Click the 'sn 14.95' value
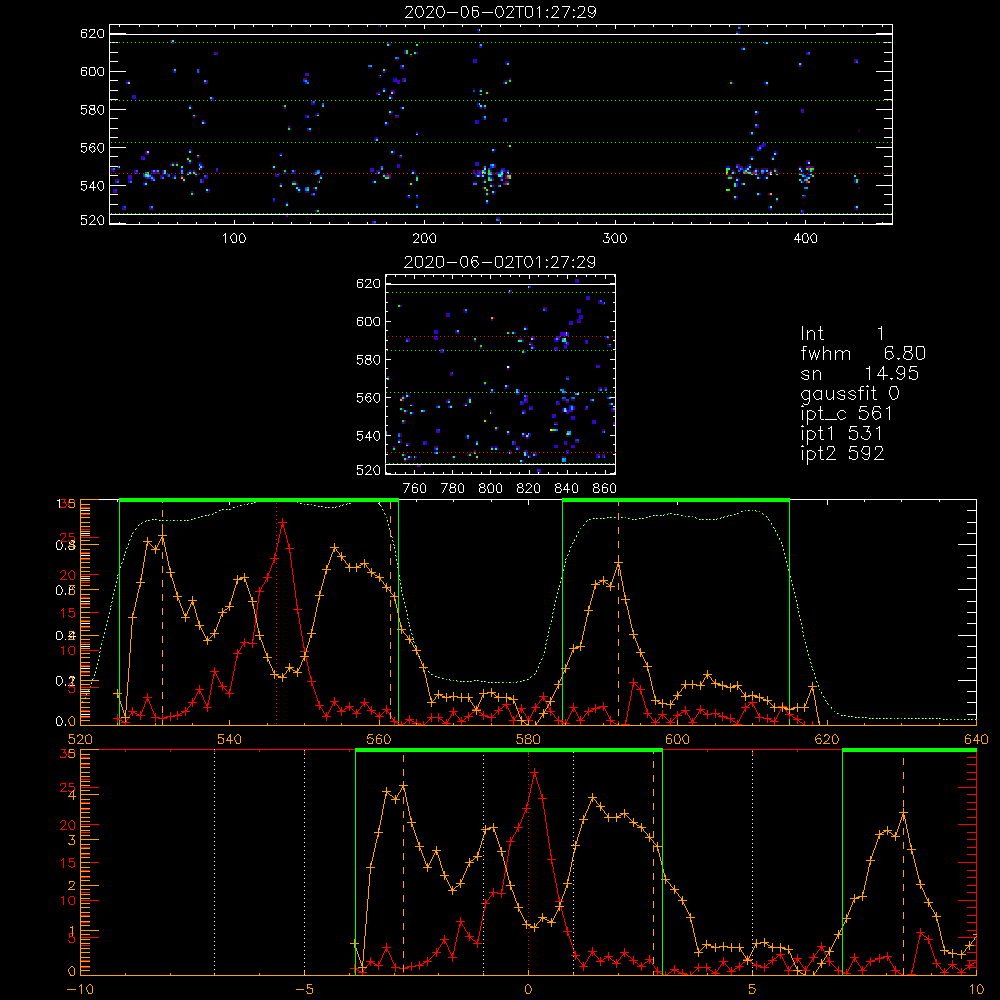Viewport: 1000px width, 1000px height. 860,373
